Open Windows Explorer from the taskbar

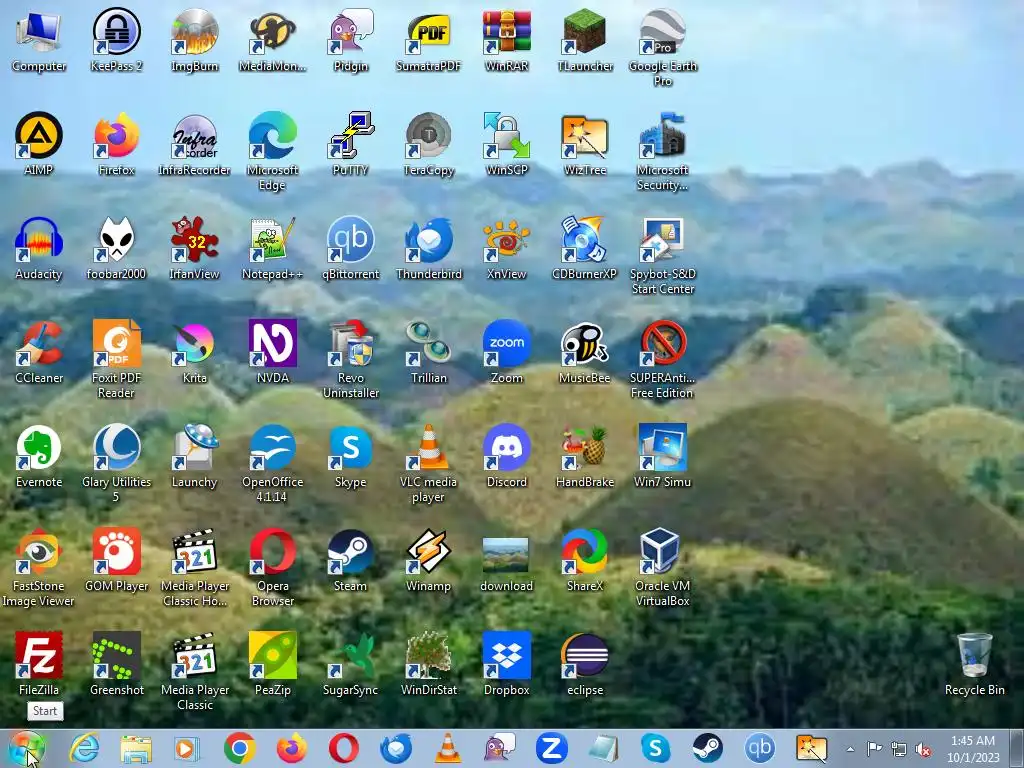(136, 748)
